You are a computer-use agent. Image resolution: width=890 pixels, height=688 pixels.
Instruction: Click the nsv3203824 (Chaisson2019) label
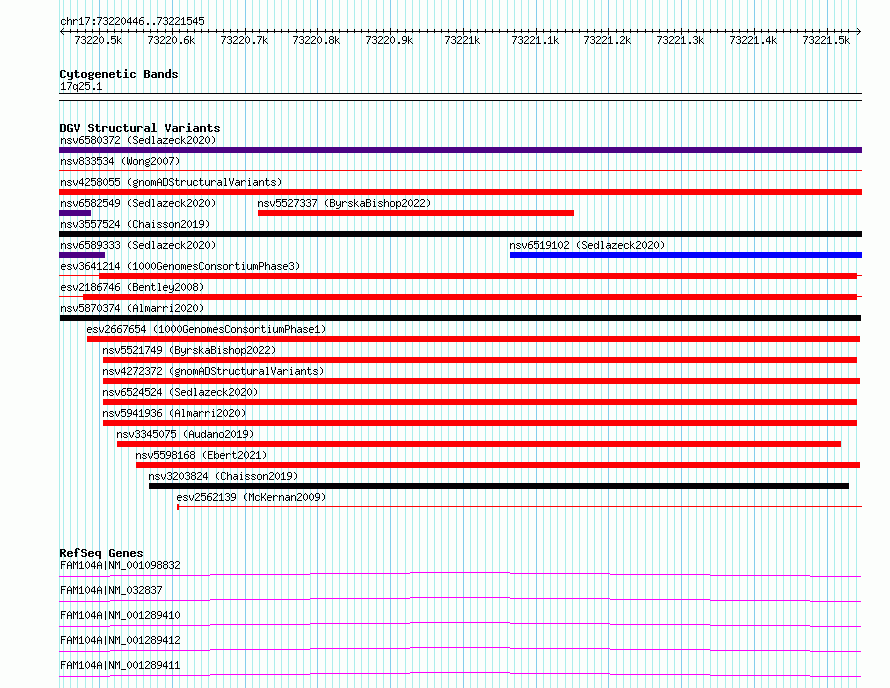click(x=223, y=476)
